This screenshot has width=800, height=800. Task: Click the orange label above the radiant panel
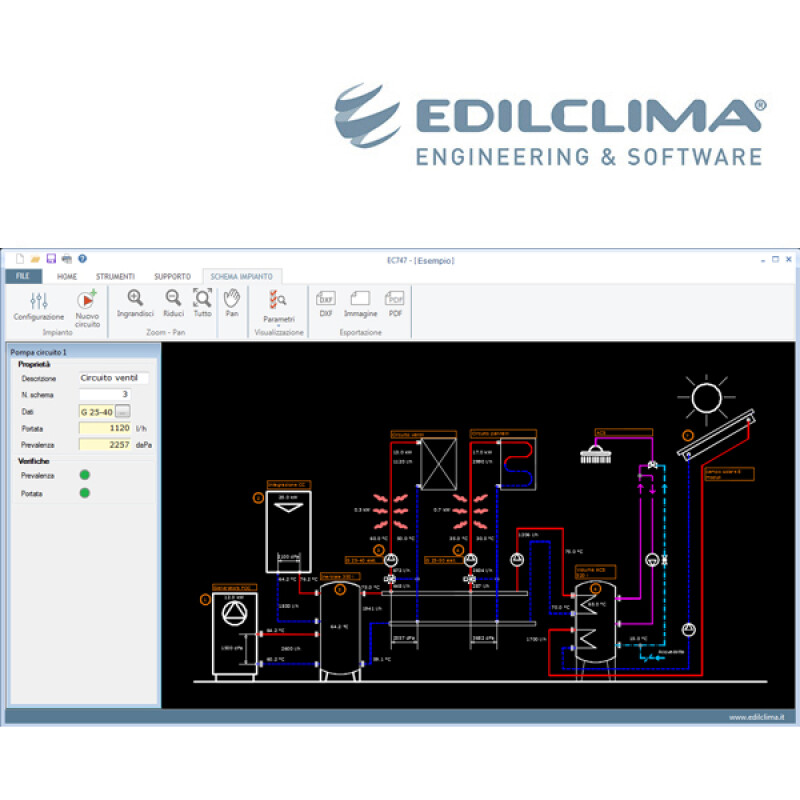[x=503, y=434]
